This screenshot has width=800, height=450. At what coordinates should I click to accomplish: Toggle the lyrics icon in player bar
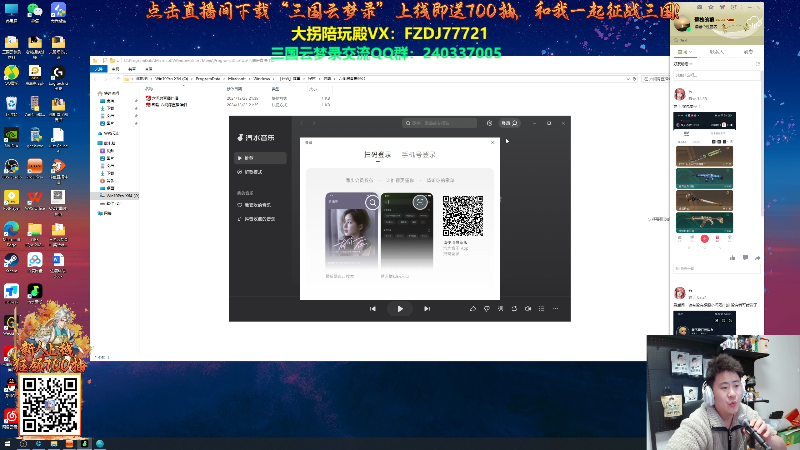point(501,309)
